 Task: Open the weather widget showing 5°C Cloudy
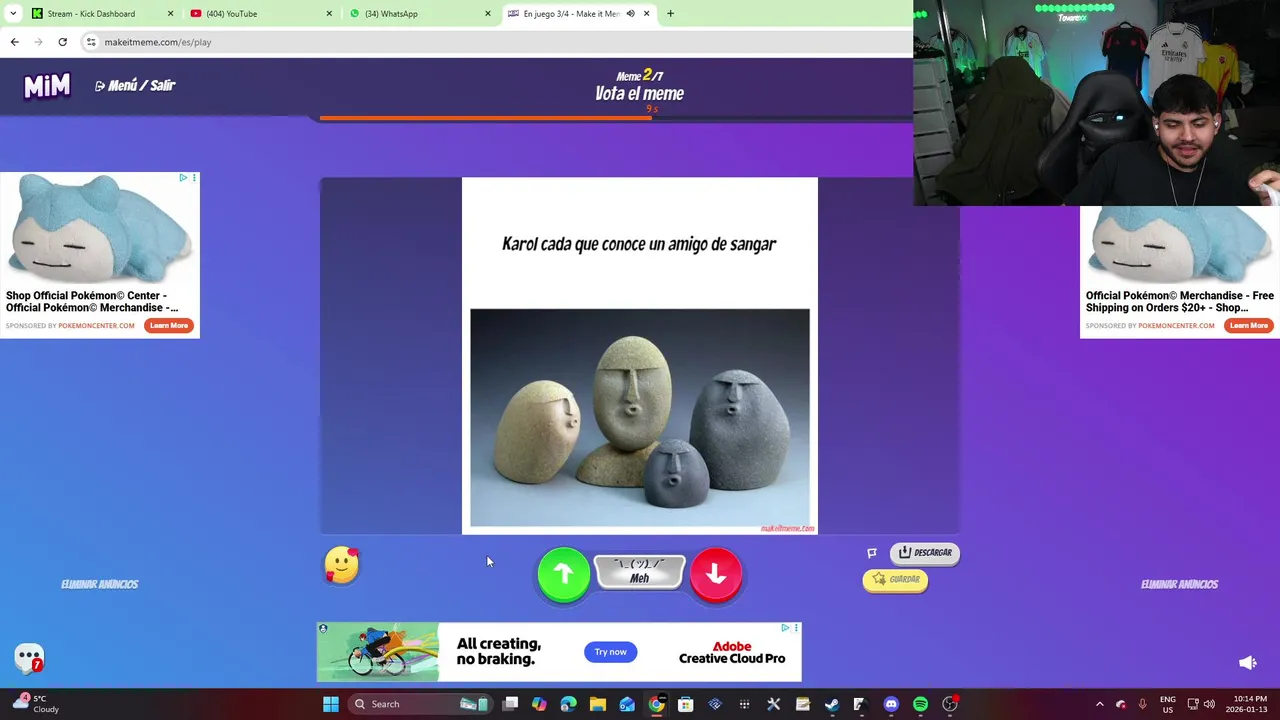(x=36, y=704)
